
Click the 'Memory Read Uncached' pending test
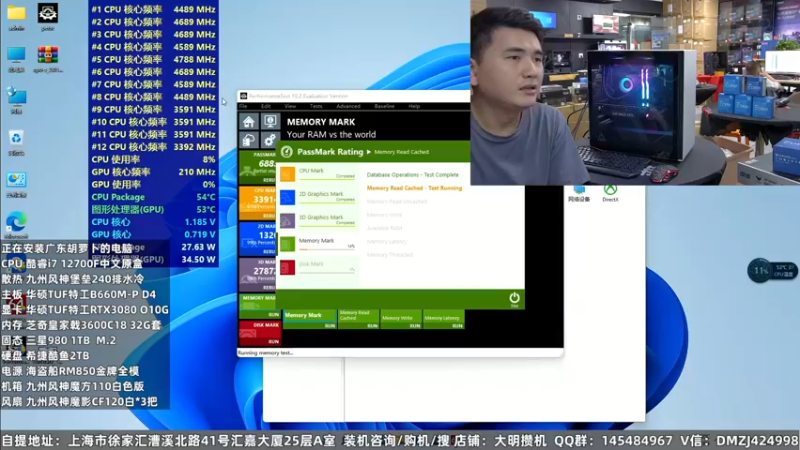[397, 202]
